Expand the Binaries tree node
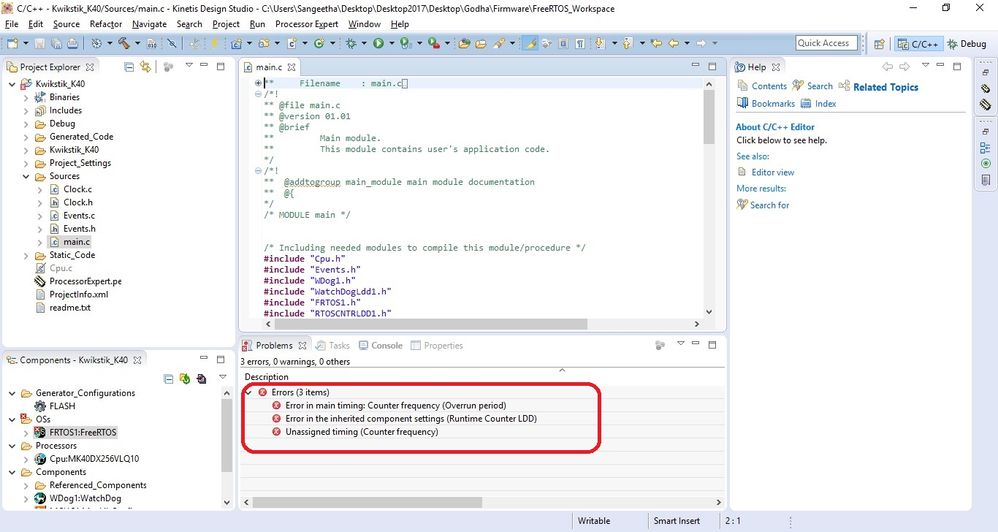This screenshot has width=998, height=532. point(26,97)
